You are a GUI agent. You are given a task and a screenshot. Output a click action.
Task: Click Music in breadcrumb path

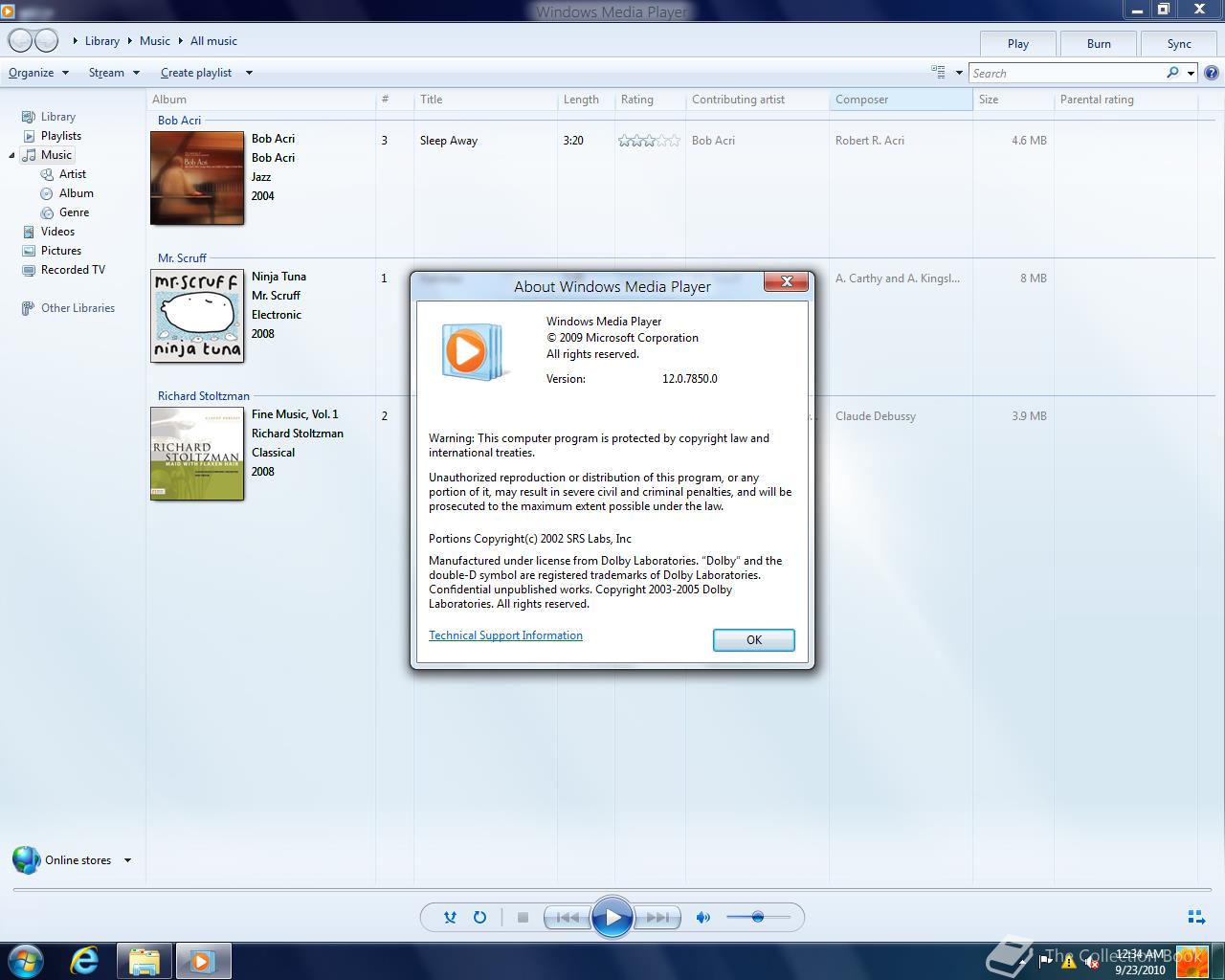pyautogui.click(x=155, y=41)
